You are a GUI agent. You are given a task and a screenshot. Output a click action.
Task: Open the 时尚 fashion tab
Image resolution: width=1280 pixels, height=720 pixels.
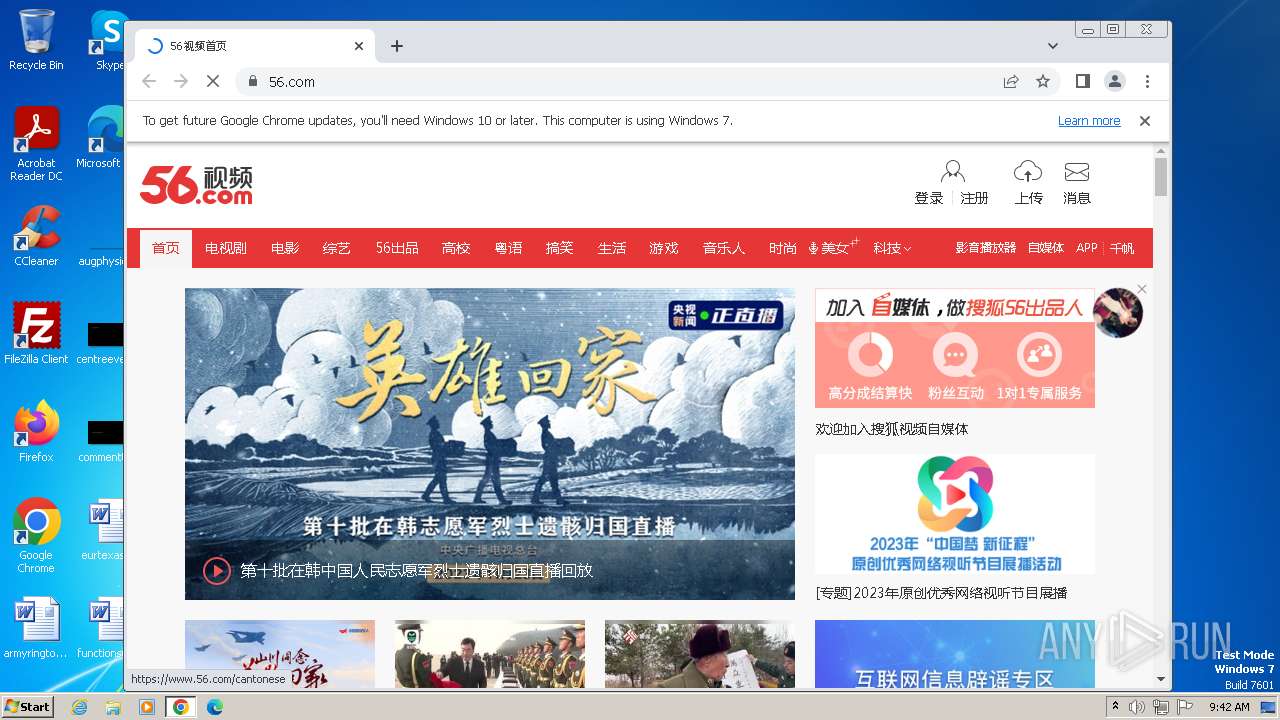coord(783,248)
